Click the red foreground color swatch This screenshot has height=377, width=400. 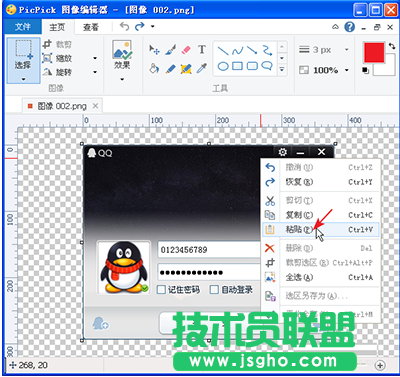374,53
